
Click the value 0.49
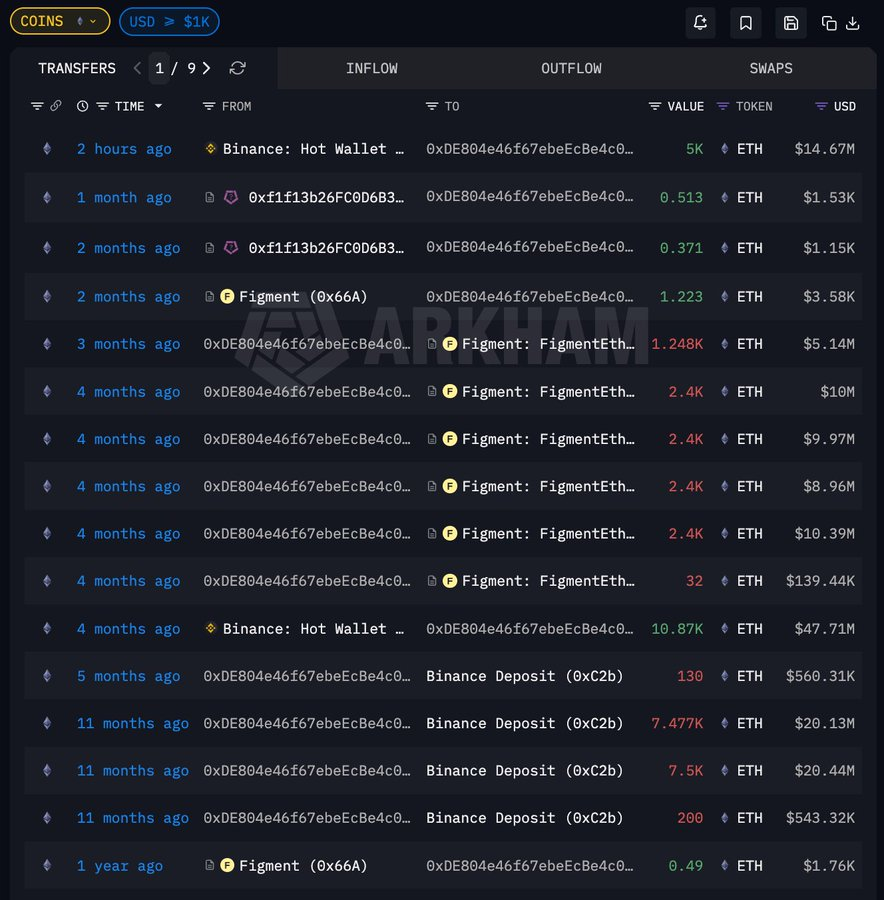pos(686,866)
